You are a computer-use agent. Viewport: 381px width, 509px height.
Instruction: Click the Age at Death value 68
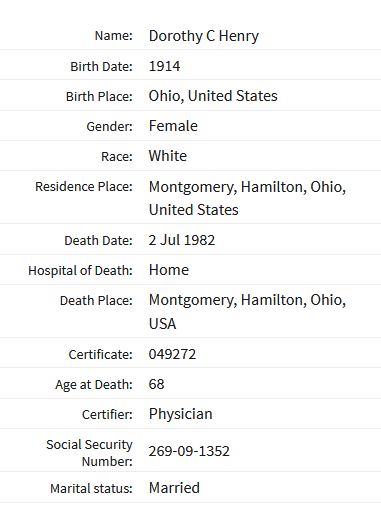156,384
